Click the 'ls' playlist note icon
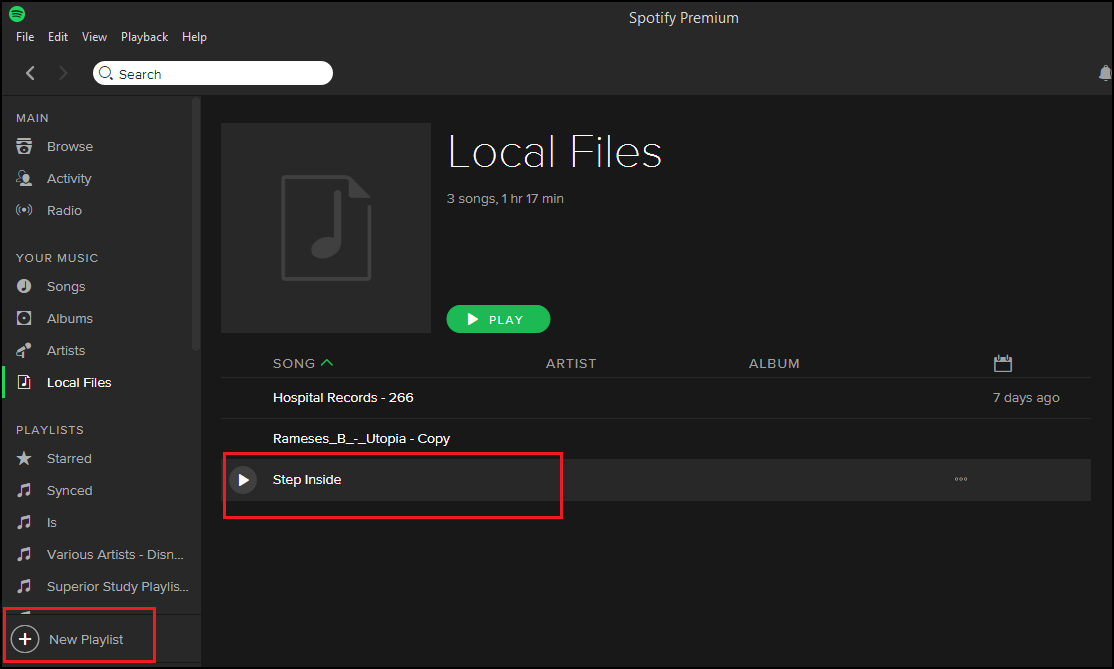The width and height of the screenshot is (1114, 669). (24, 522)
